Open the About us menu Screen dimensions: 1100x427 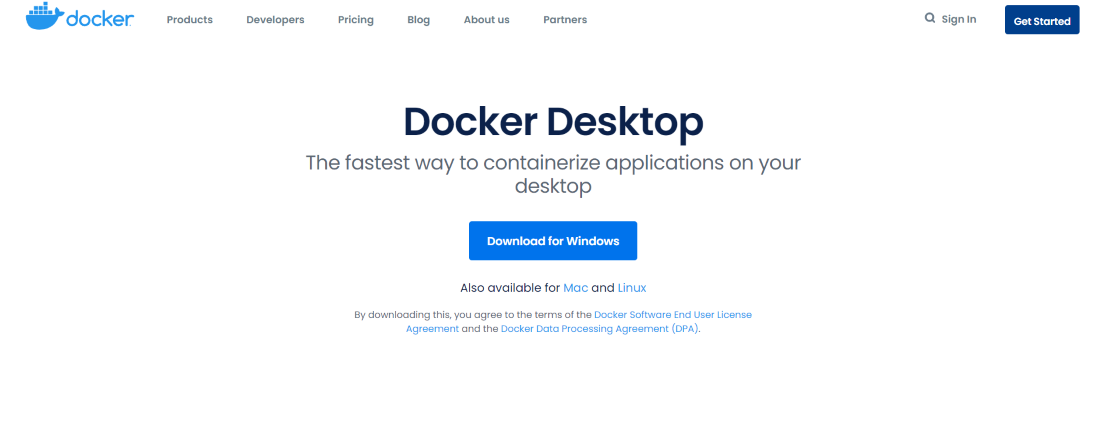(486, 20)
